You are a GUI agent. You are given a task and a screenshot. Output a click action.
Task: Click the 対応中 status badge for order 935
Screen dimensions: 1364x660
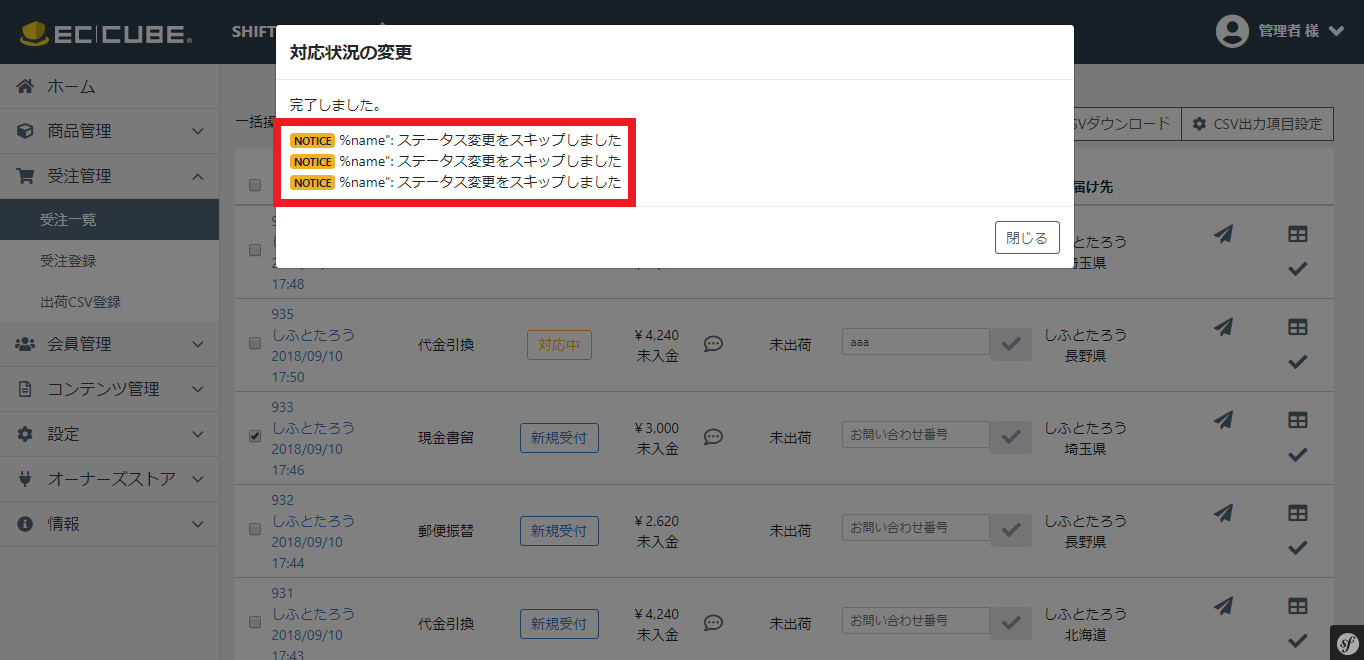click(559, 345)
